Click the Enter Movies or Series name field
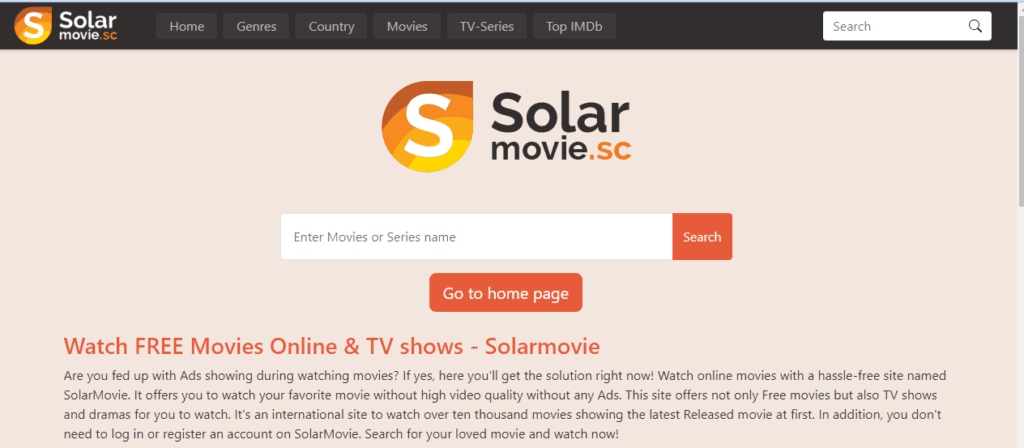The height and width of the screenshot is (448, 1024). [477, 236]
